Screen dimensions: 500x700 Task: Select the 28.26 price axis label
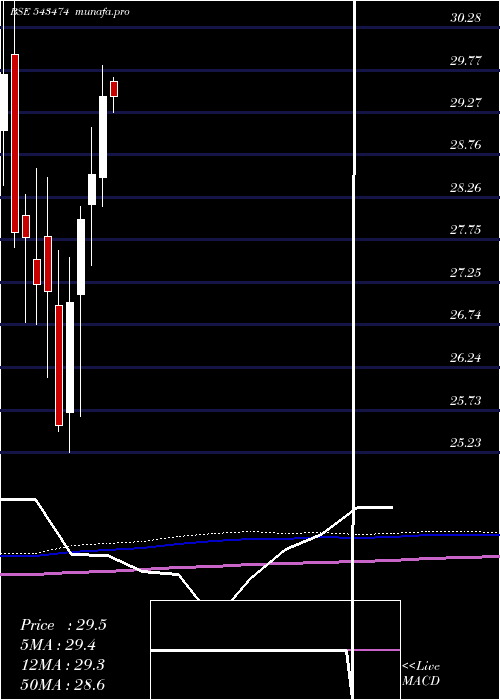[466, 188]
